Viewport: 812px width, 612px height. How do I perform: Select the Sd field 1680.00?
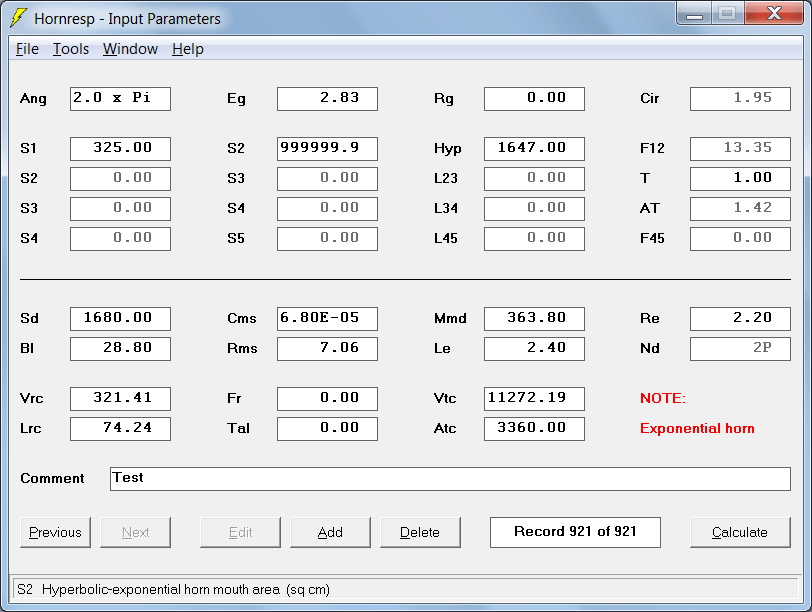pos(120,318)
